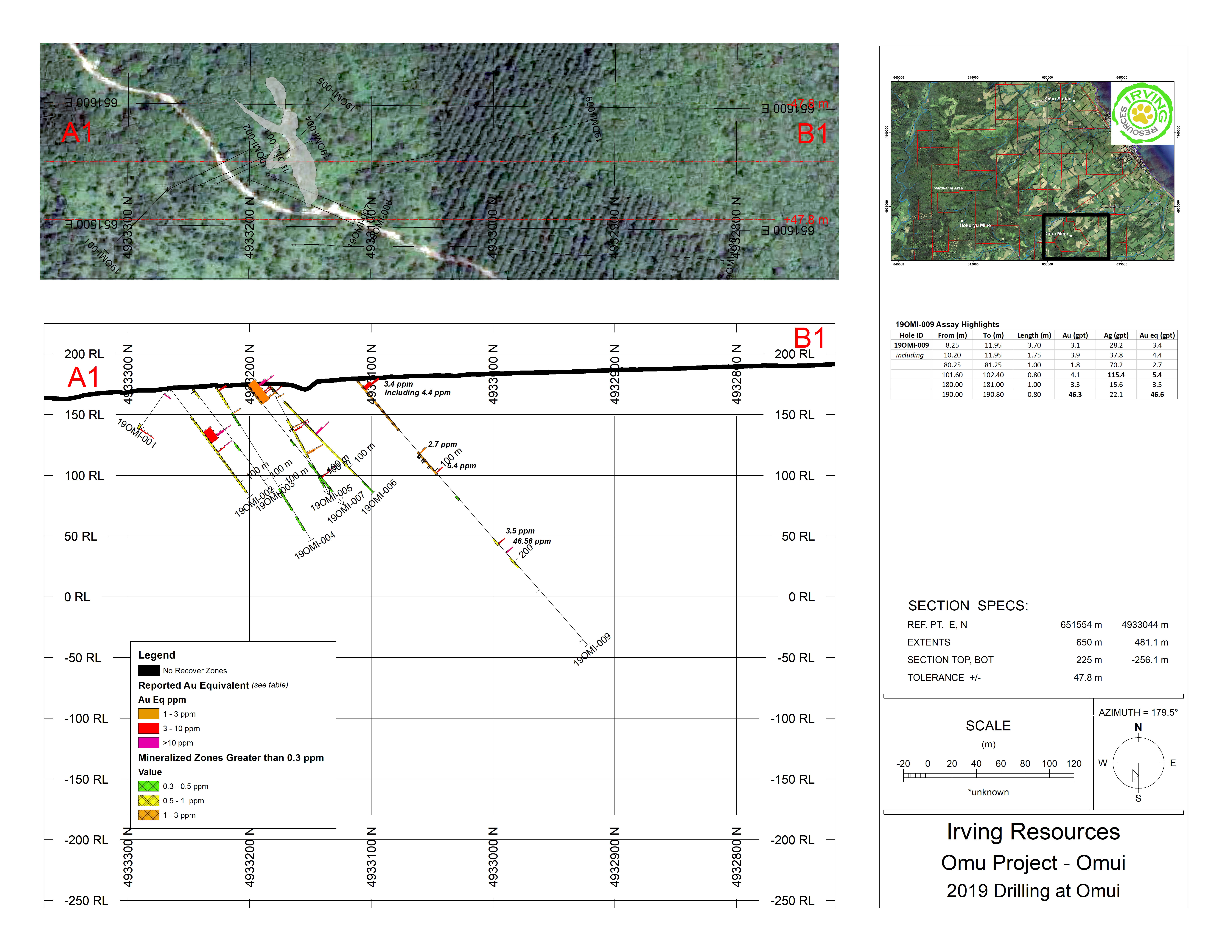Click the "Maruyama Area" label on the location map
The height and width of the screenshot is (952, 1232).
(x=948, y=188)
